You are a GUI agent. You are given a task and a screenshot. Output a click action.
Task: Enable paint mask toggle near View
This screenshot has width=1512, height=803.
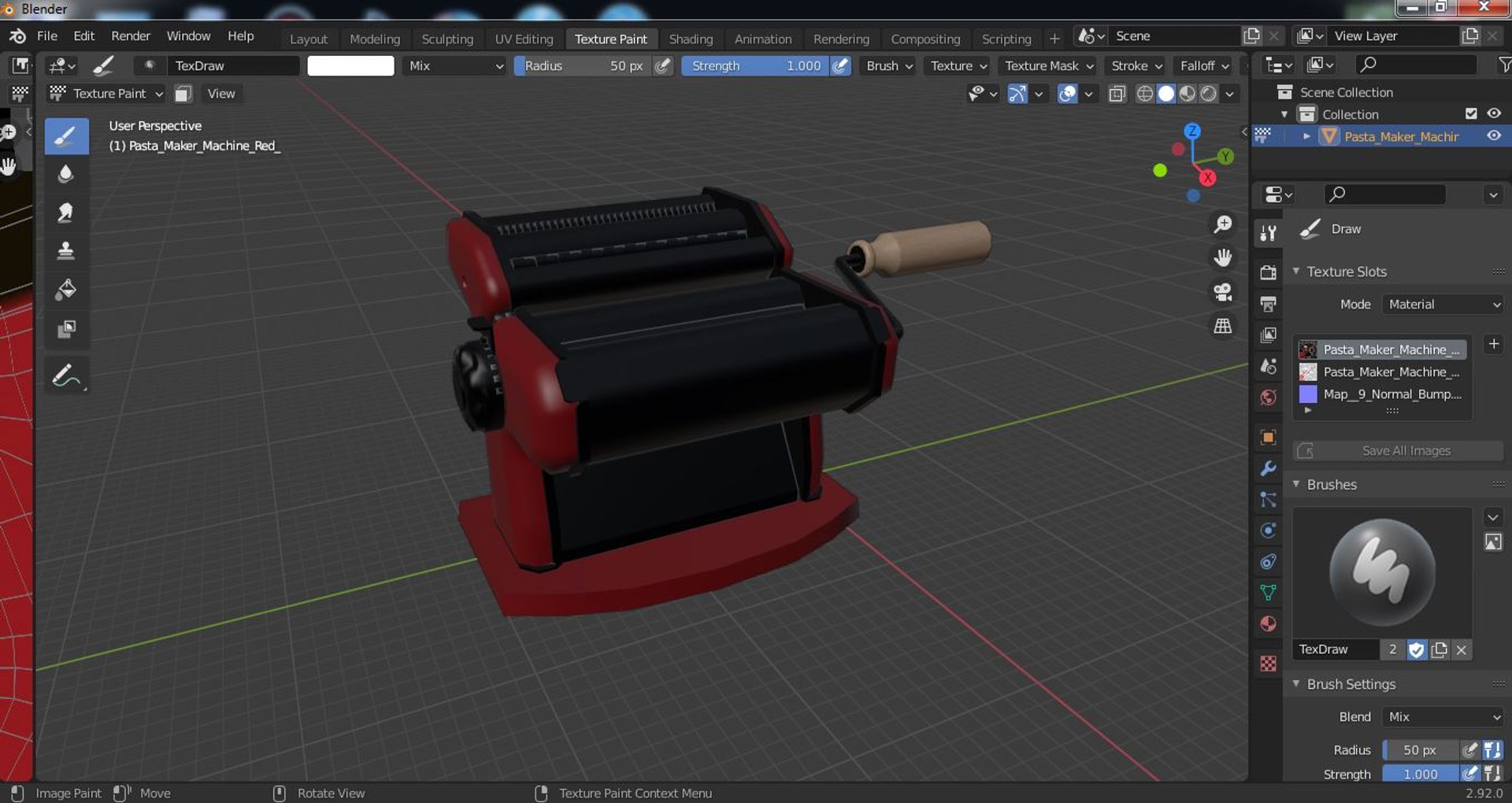coord(183,94)
